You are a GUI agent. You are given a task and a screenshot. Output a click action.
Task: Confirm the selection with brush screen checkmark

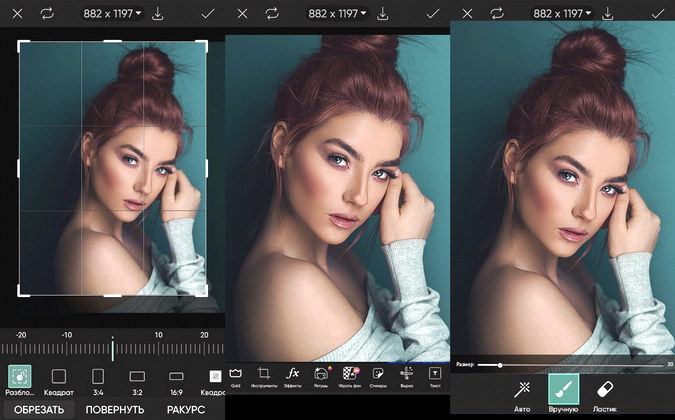657,14
